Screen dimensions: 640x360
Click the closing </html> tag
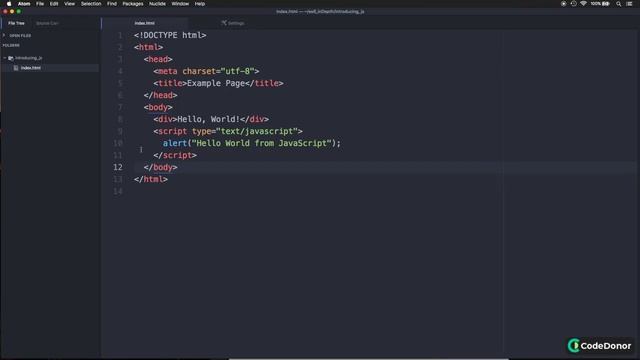pos(151,179)
